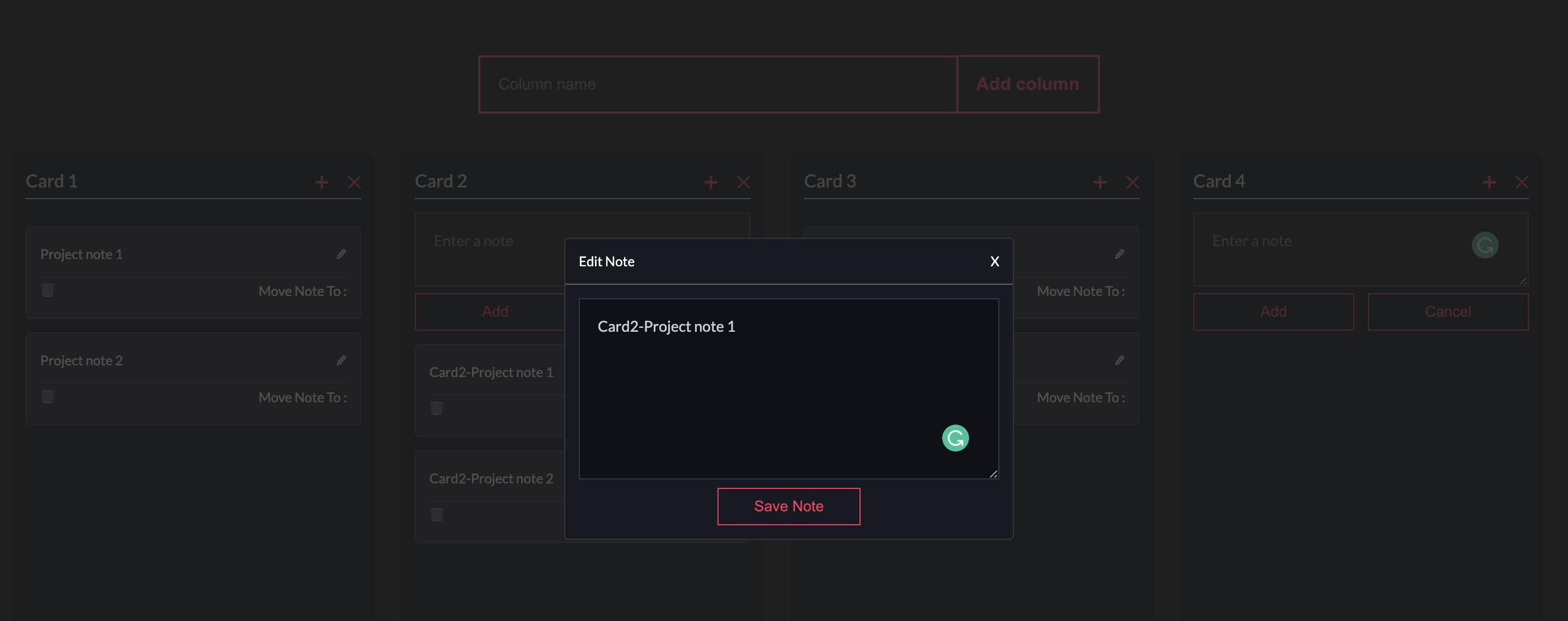This screenshot has height=621, width=1568.
Task: Click the plus icon on Card 3
Action: 1100,182
